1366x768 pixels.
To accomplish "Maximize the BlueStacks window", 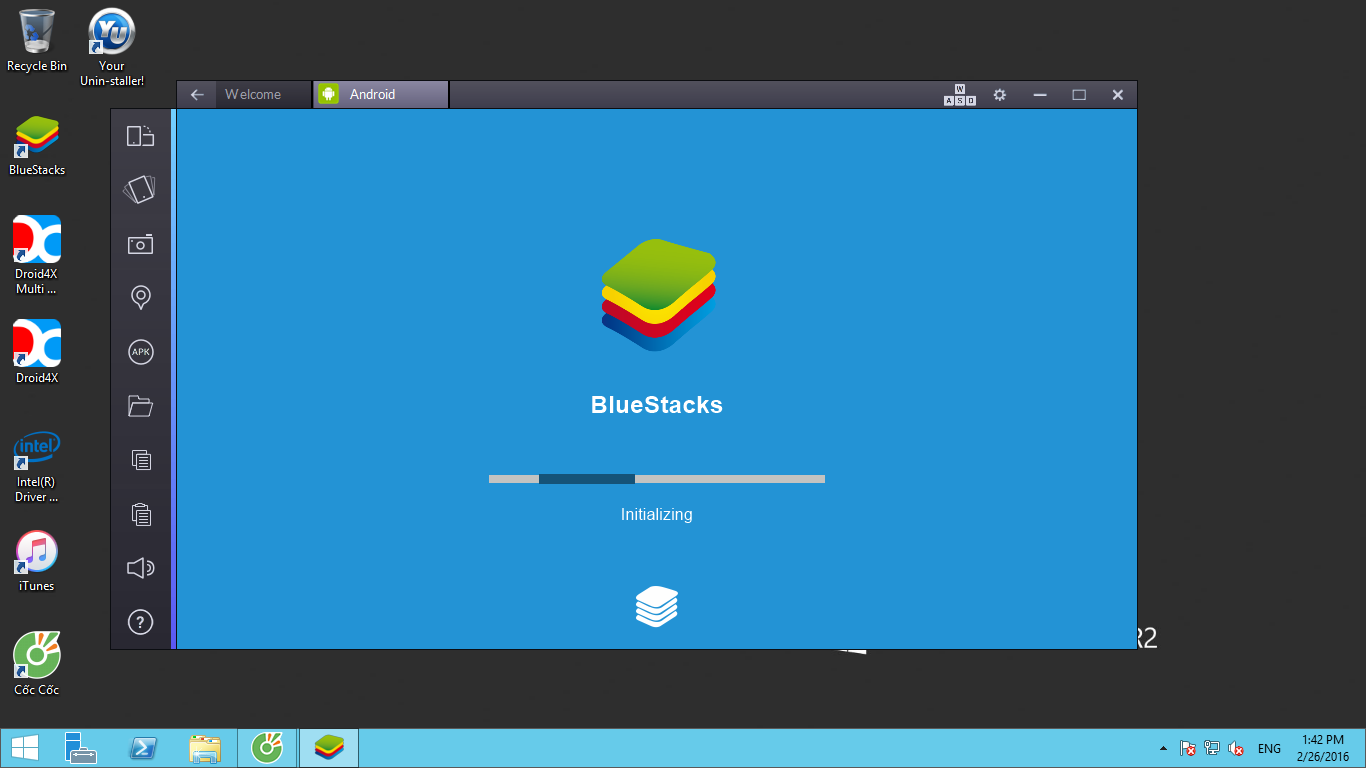I will tap(1079, 95).
